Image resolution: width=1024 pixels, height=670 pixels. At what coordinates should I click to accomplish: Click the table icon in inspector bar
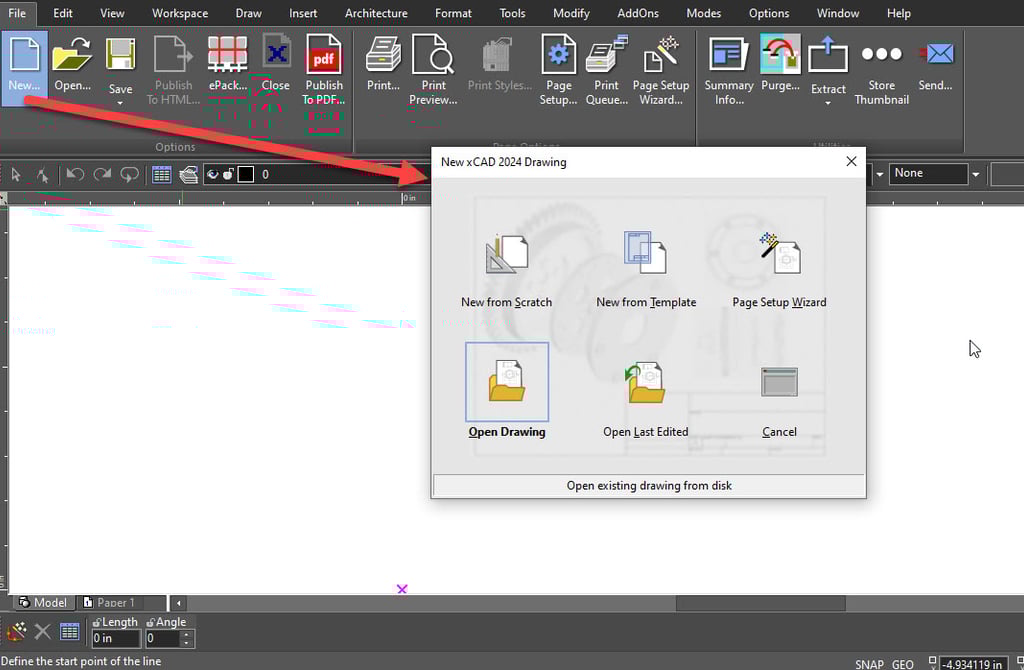pos(70,631)
